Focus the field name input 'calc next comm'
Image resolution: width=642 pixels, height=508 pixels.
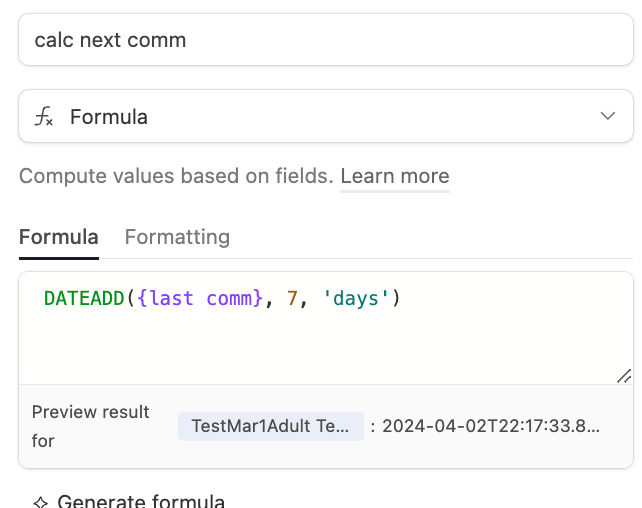(x=326, y=40)
